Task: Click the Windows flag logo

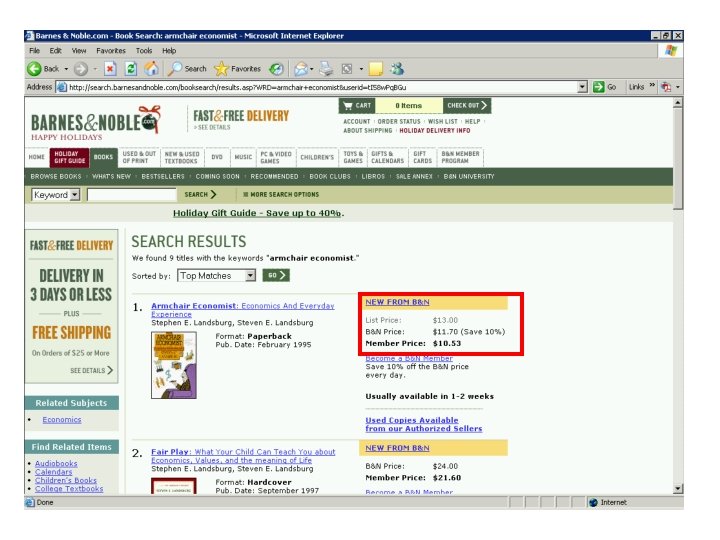Action: click(670, 51)
